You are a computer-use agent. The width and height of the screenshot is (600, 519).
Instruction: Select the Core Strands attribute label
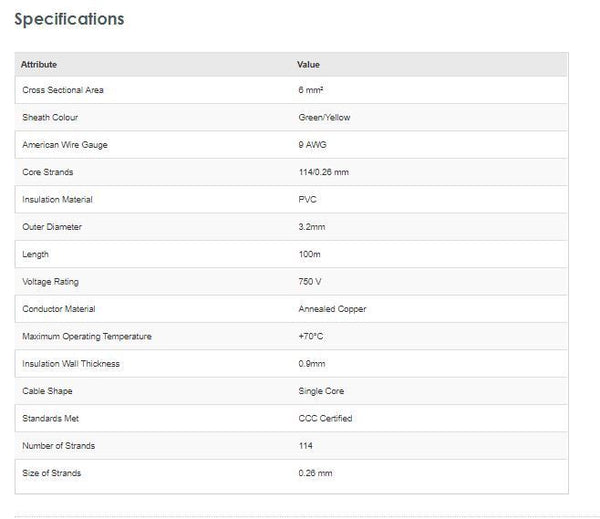click(47, 172)
